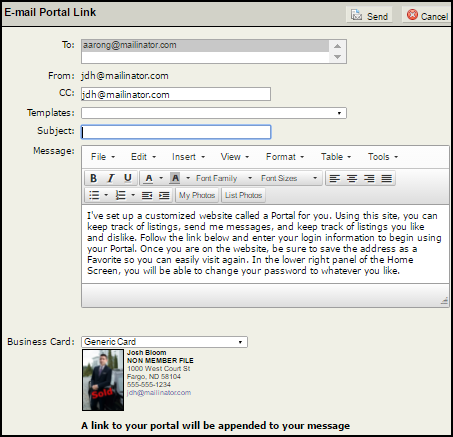Viewport: 453px width, 437px height.
Task: Toggle Italic formatting
Action: point(111,178)
